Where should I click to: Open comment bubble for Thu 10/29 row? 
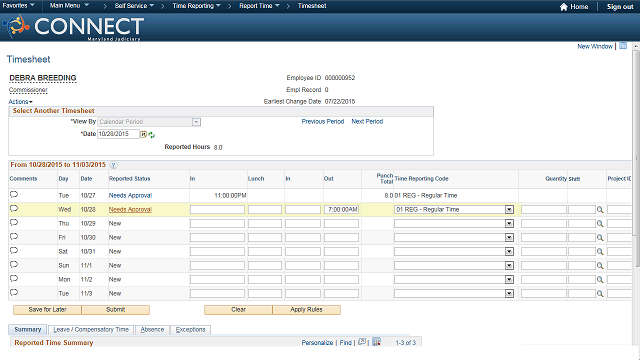(14, 223)
